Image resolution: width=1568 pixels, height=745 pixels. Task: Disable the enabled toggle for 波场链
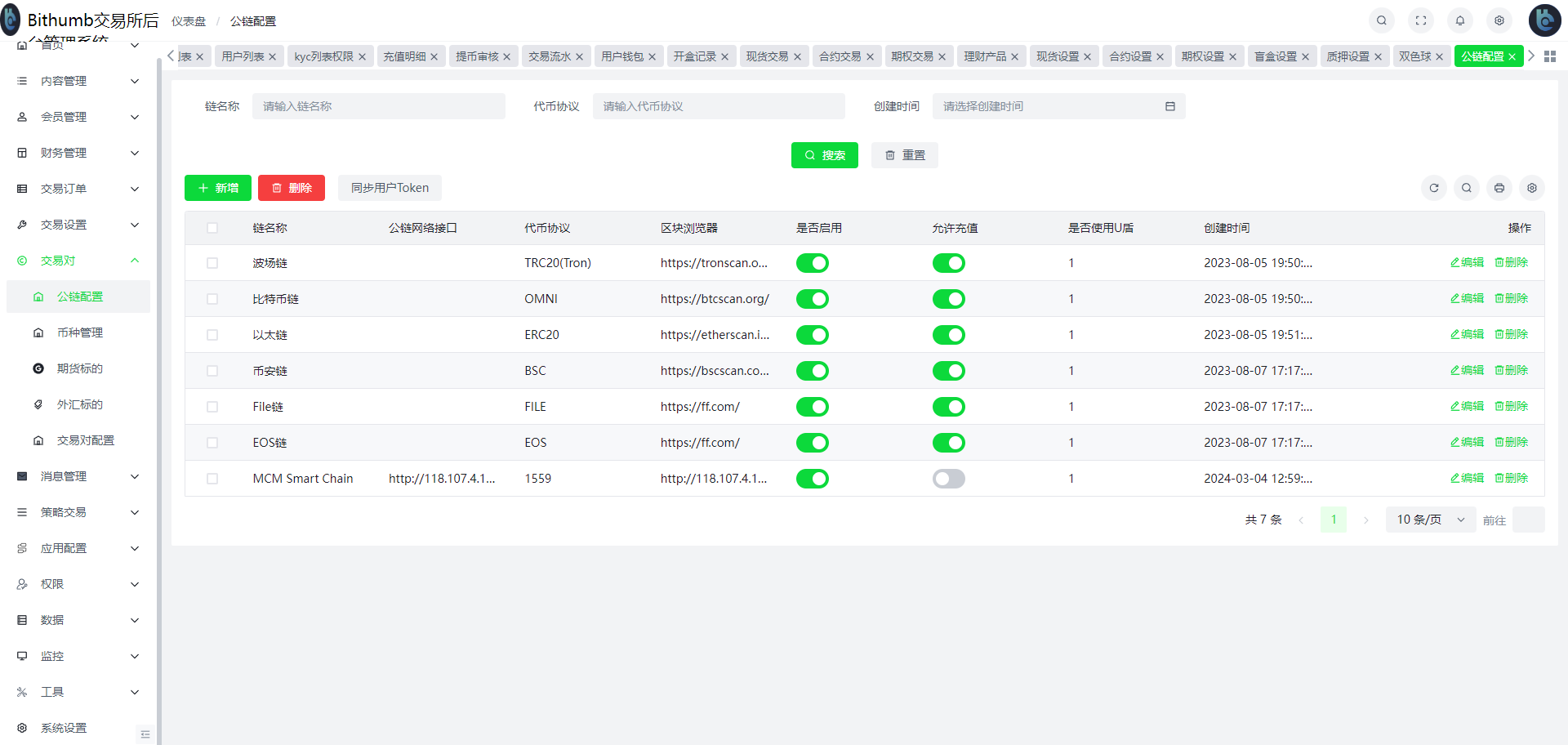coord(812,263)
